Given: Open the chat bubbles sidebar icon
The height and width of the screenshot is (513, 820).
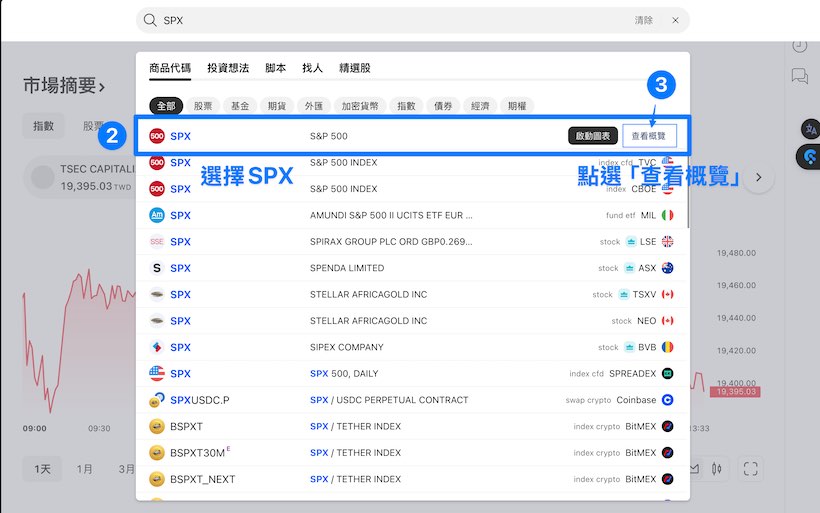Looking at the screenshot, I should pyautogui.click(x=800, y=76).
